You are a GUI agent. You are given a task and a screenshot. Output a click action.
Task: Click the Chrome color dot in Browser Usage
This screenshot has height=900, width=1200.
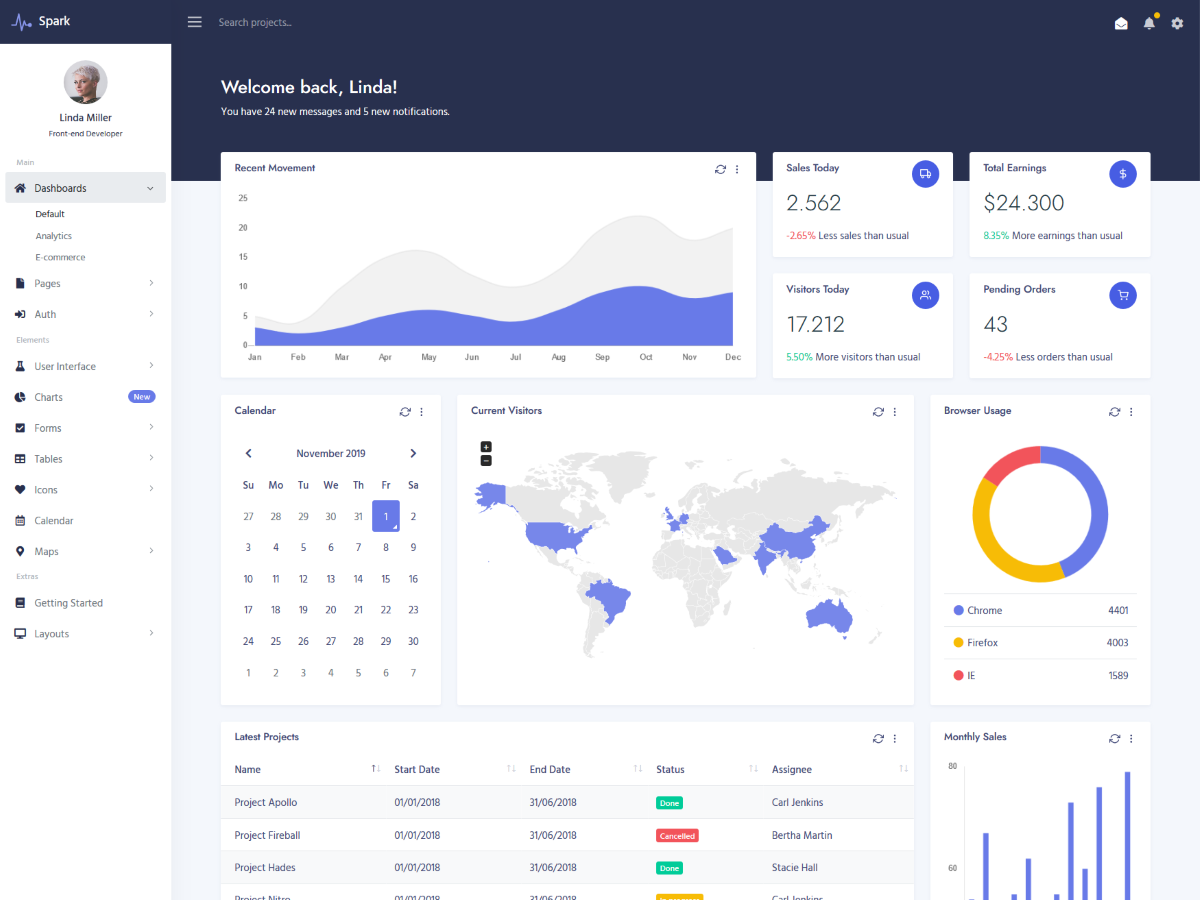pos(957,610)
